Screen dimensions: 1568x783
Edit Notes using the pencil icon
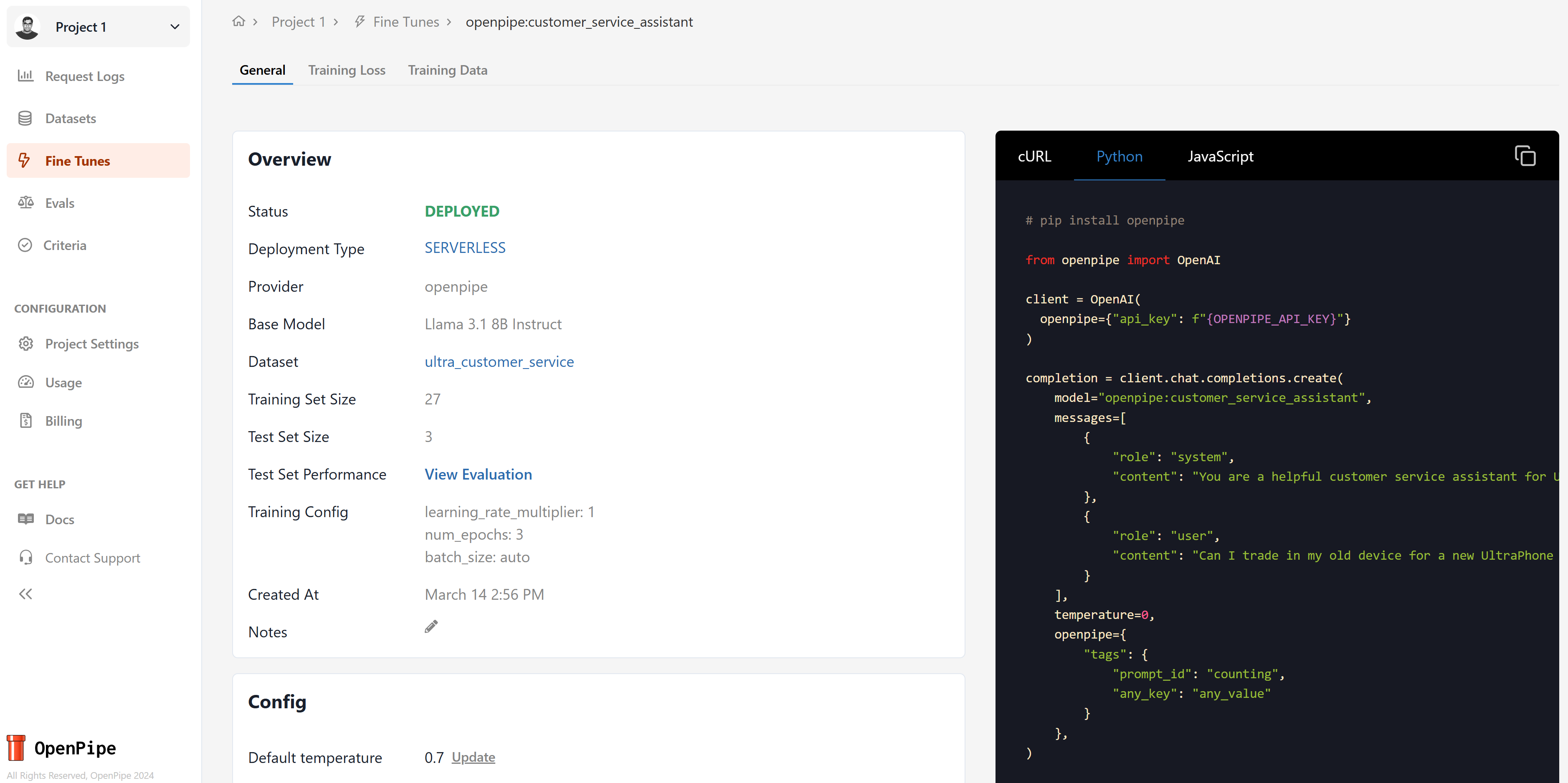(x=431, y=625)
